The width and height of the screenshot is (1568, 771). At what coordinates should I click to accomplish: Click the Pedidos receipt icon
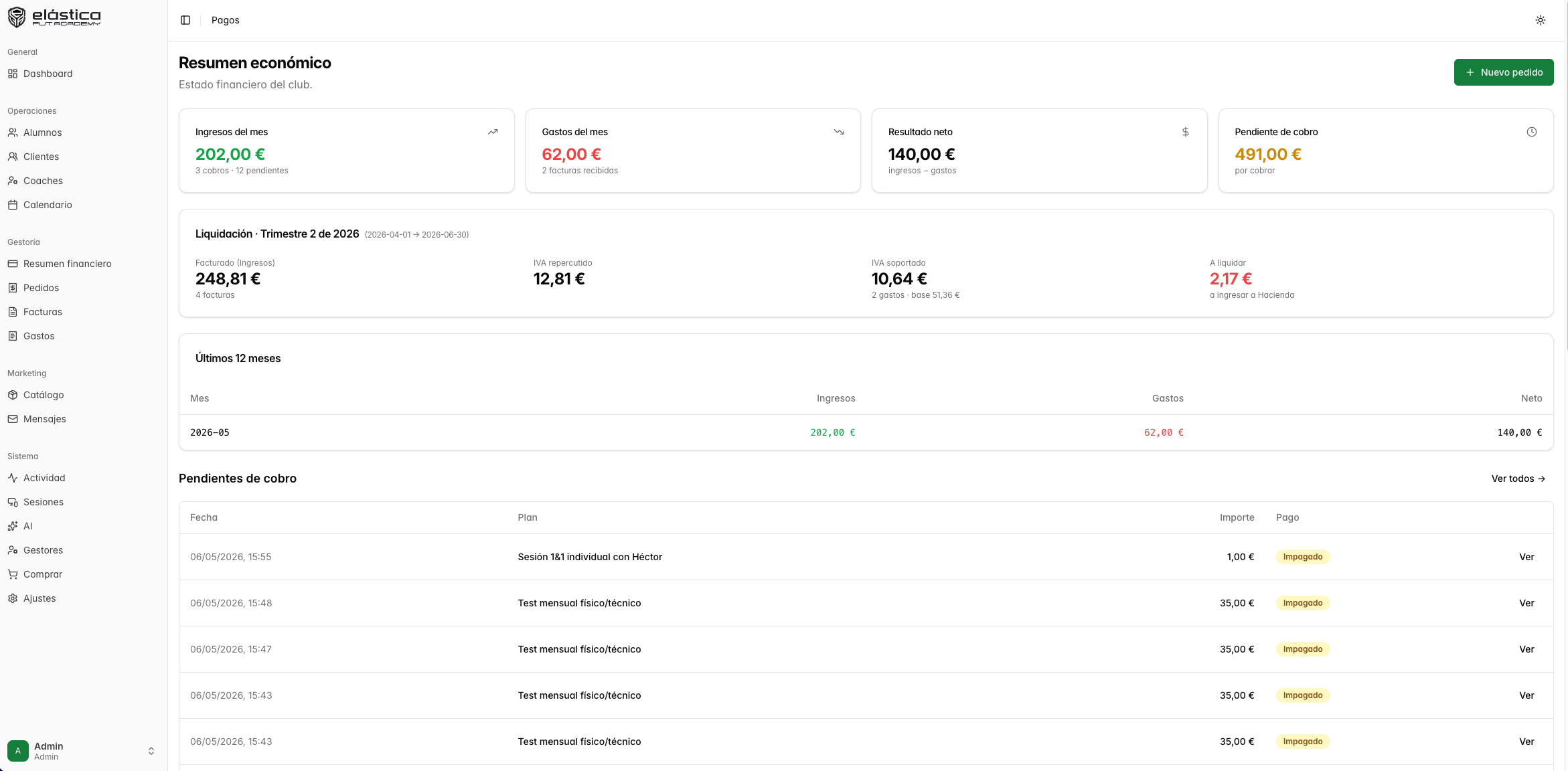pos(13,288)
